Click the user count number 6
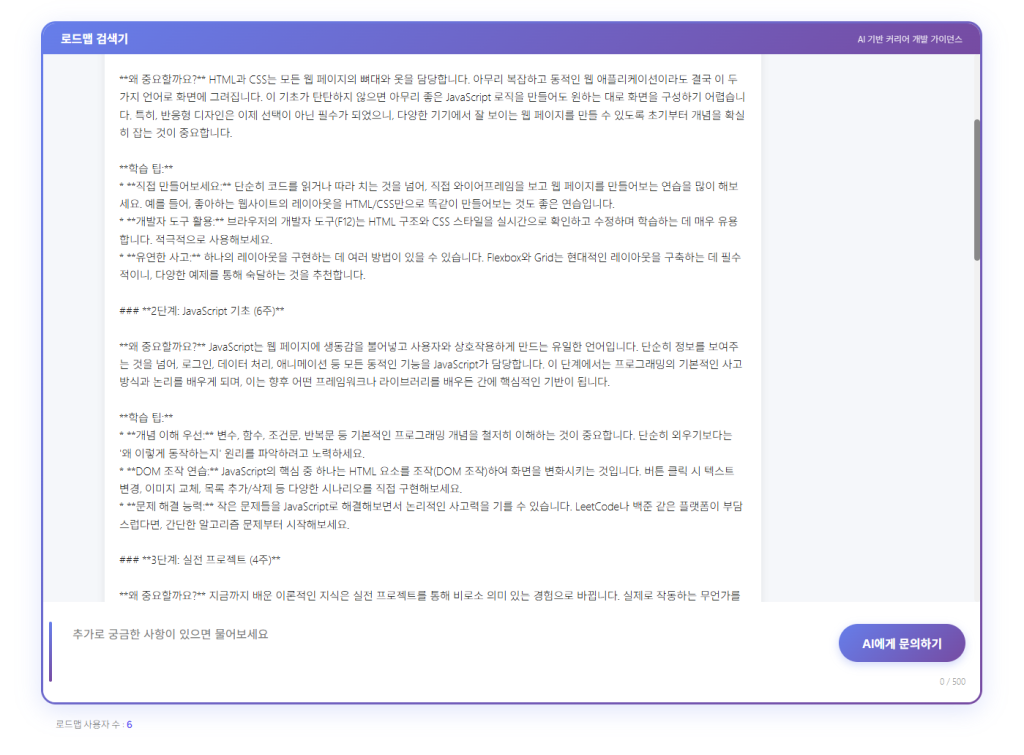This screenshot has height=755, width=1024. tap(129, 724)
